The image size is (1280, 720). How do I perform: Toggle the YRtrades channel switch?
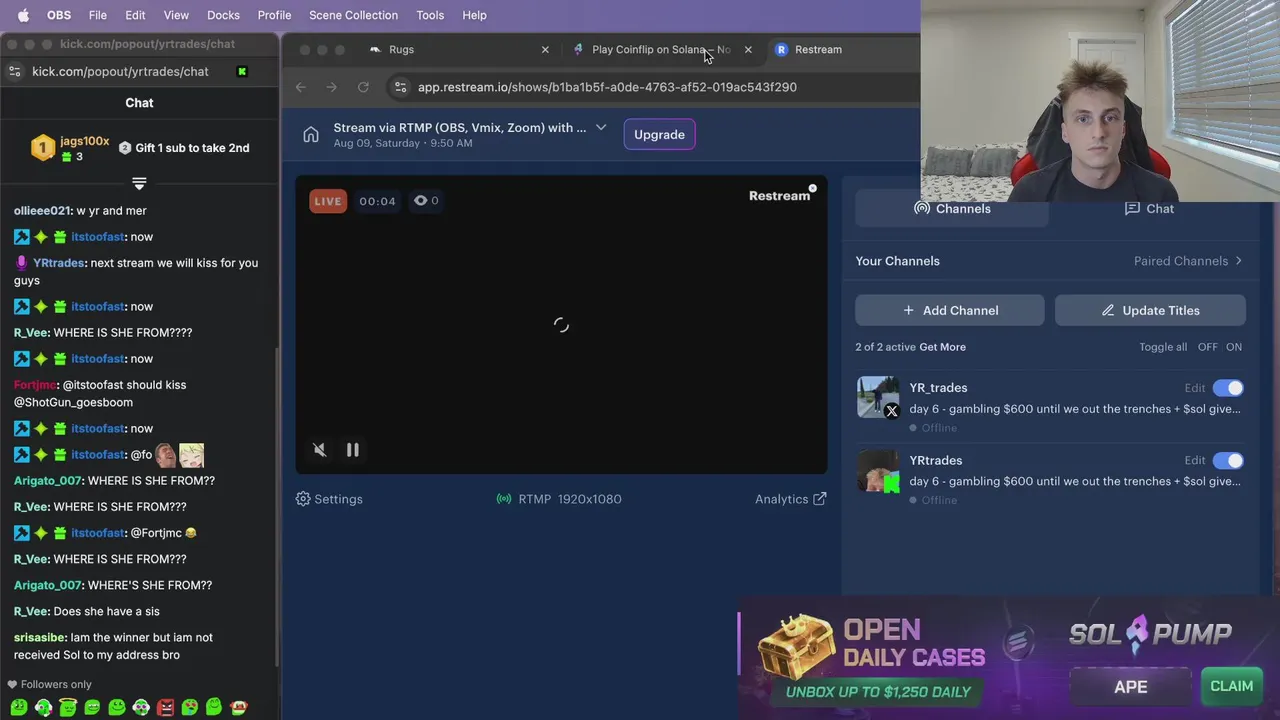(x=1228, y=460)
